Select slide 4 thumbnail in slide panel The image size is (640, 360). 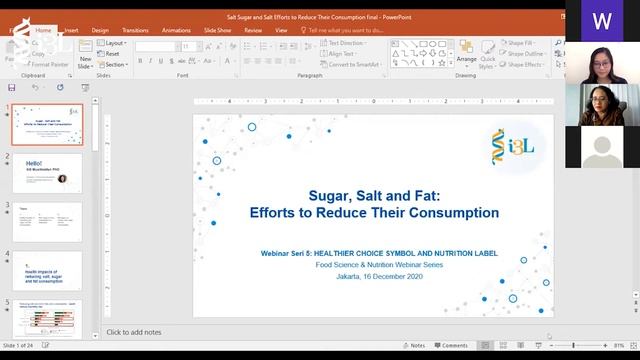point(47,271)
